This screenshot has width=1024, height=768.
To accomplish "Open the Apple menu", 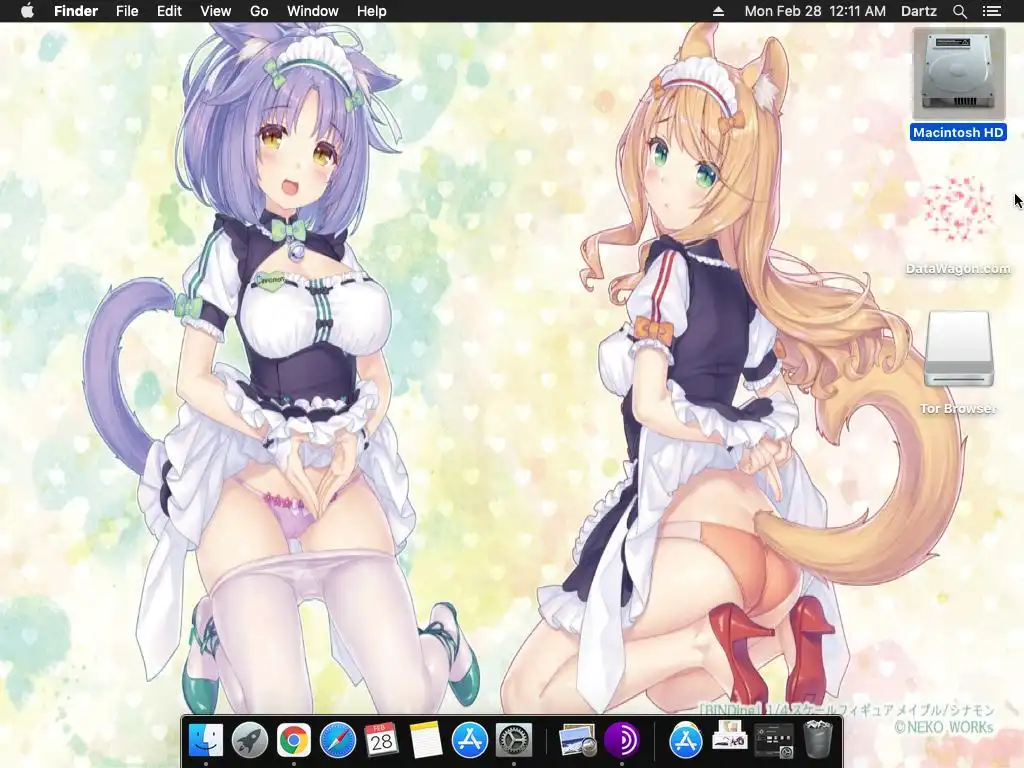I will pos(27,11).
